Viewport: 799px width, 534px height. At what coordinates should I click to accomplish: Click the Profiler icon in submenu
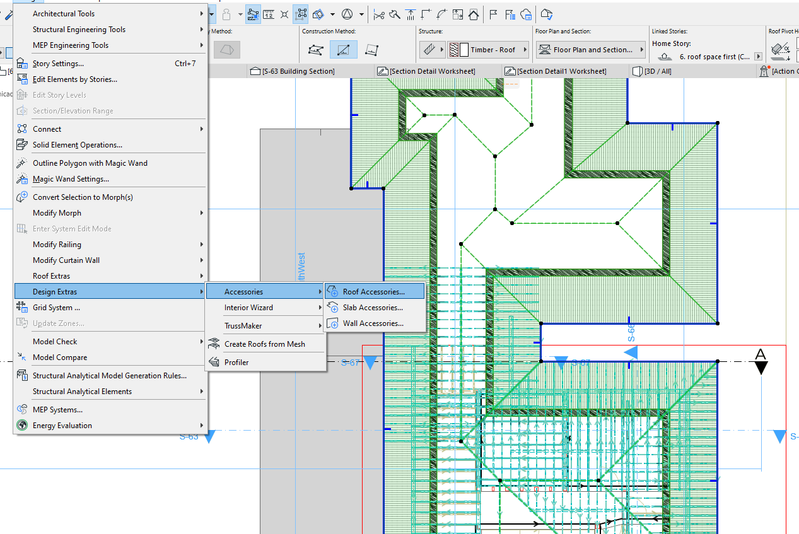(213, 362)
